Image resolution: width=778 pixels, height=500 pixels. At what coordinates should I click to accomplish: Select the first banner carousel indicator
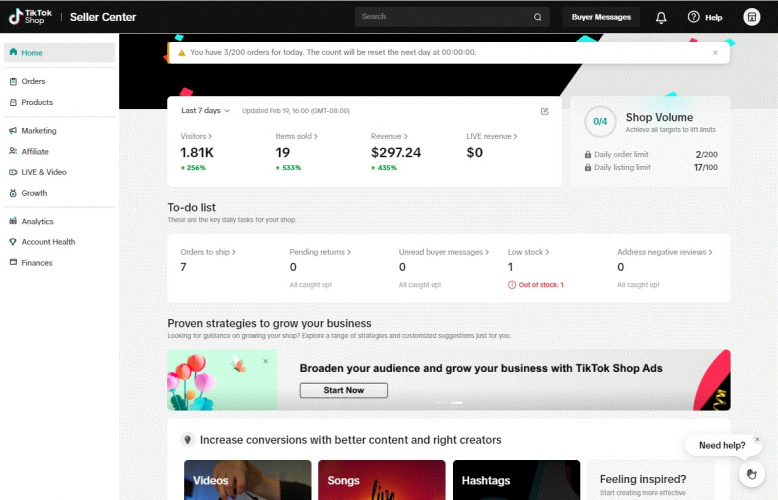[x=441, y=402]
